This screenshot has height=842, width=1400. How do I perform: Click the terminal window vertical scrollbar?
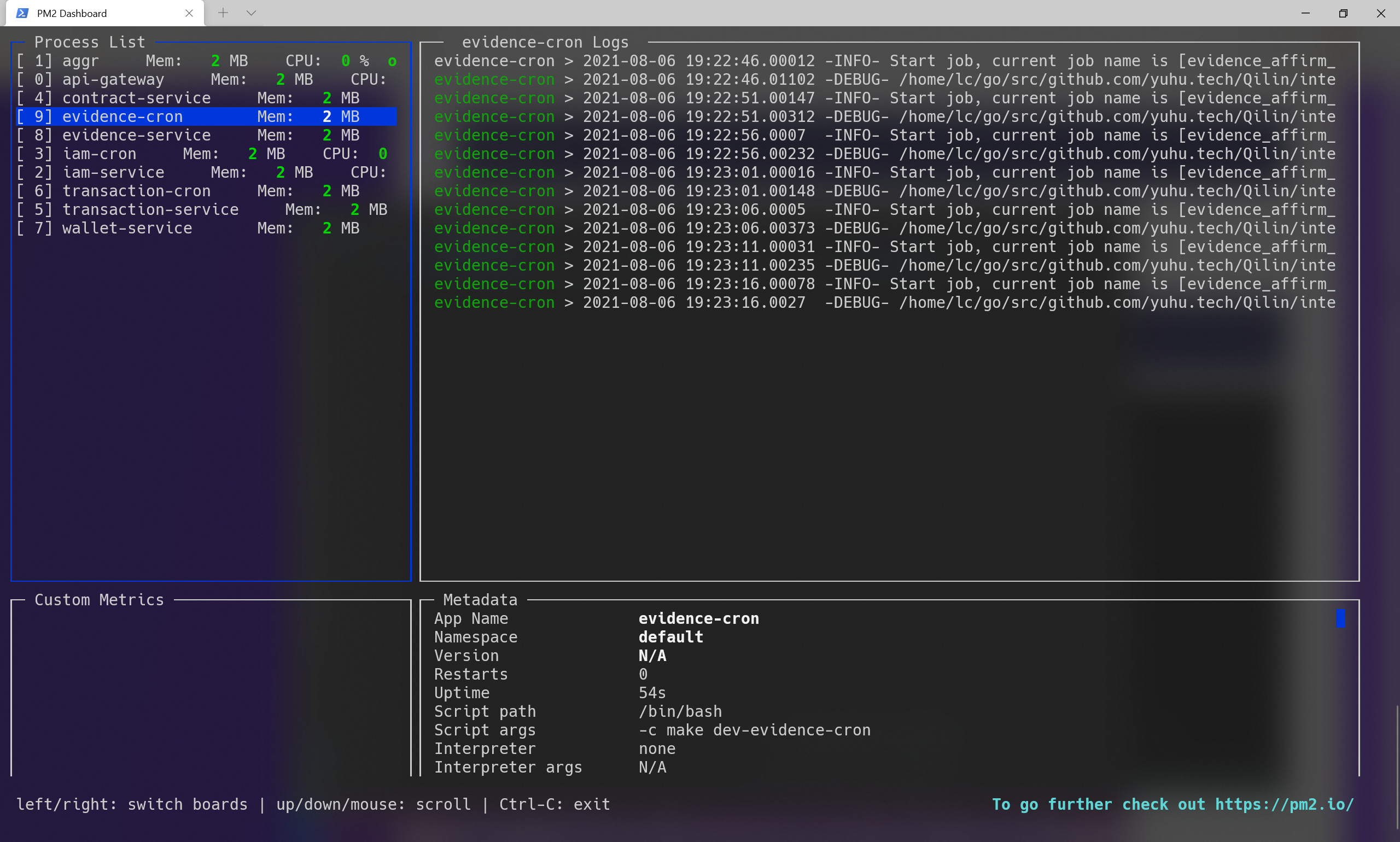click(1397, 766)
